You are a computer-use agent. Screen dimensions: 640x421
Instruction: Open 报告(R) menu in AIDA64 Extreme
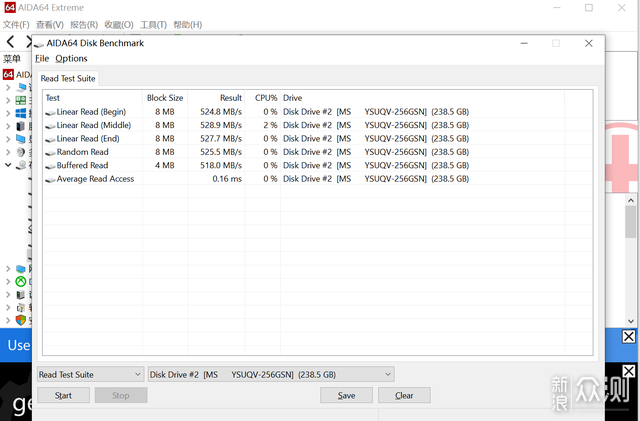click(84, 25)
